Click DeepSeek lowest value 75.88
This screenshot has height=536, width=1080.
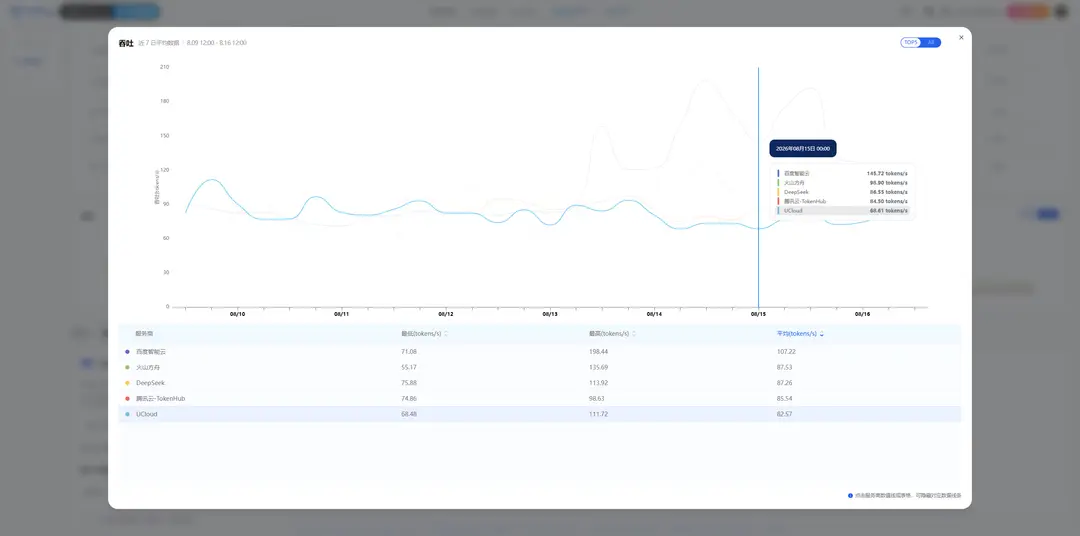click(x=409, y=383)
